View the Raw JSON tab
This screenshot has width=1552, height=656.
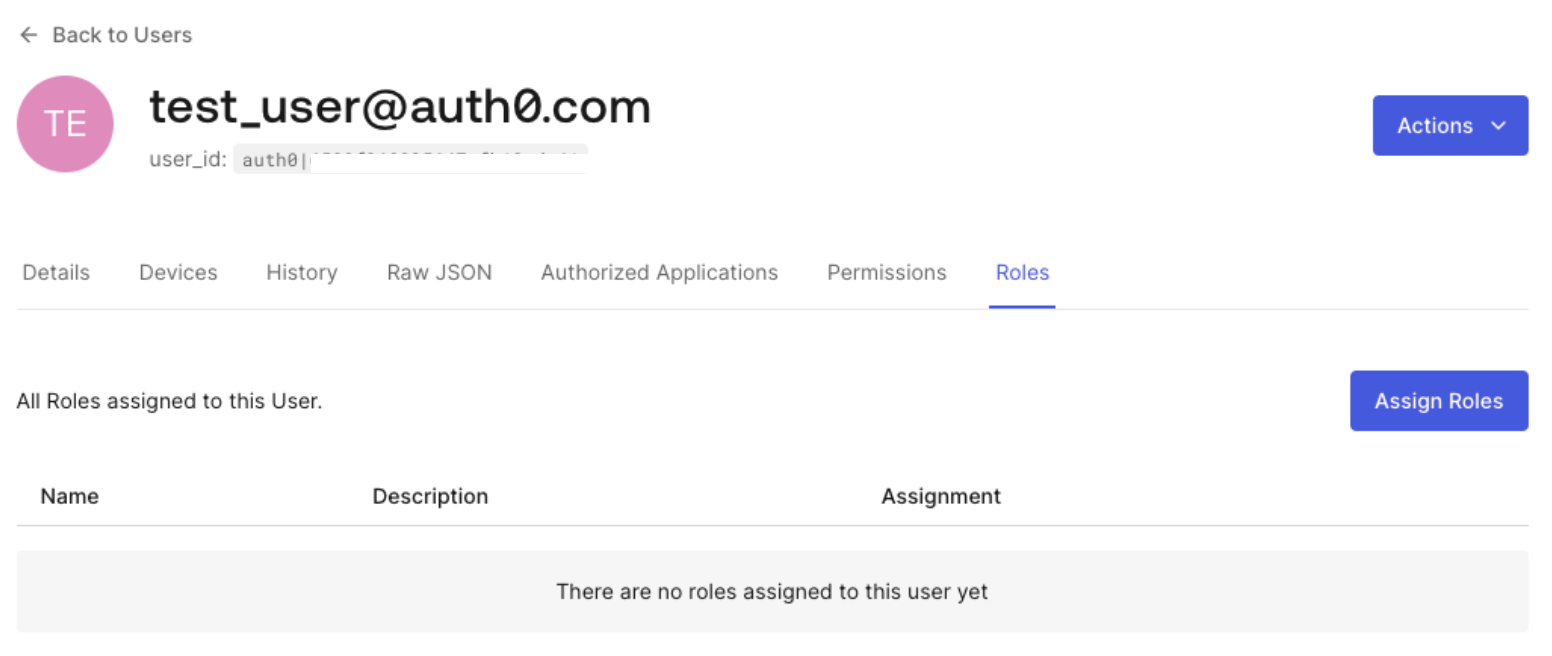(x=439, y=272)
